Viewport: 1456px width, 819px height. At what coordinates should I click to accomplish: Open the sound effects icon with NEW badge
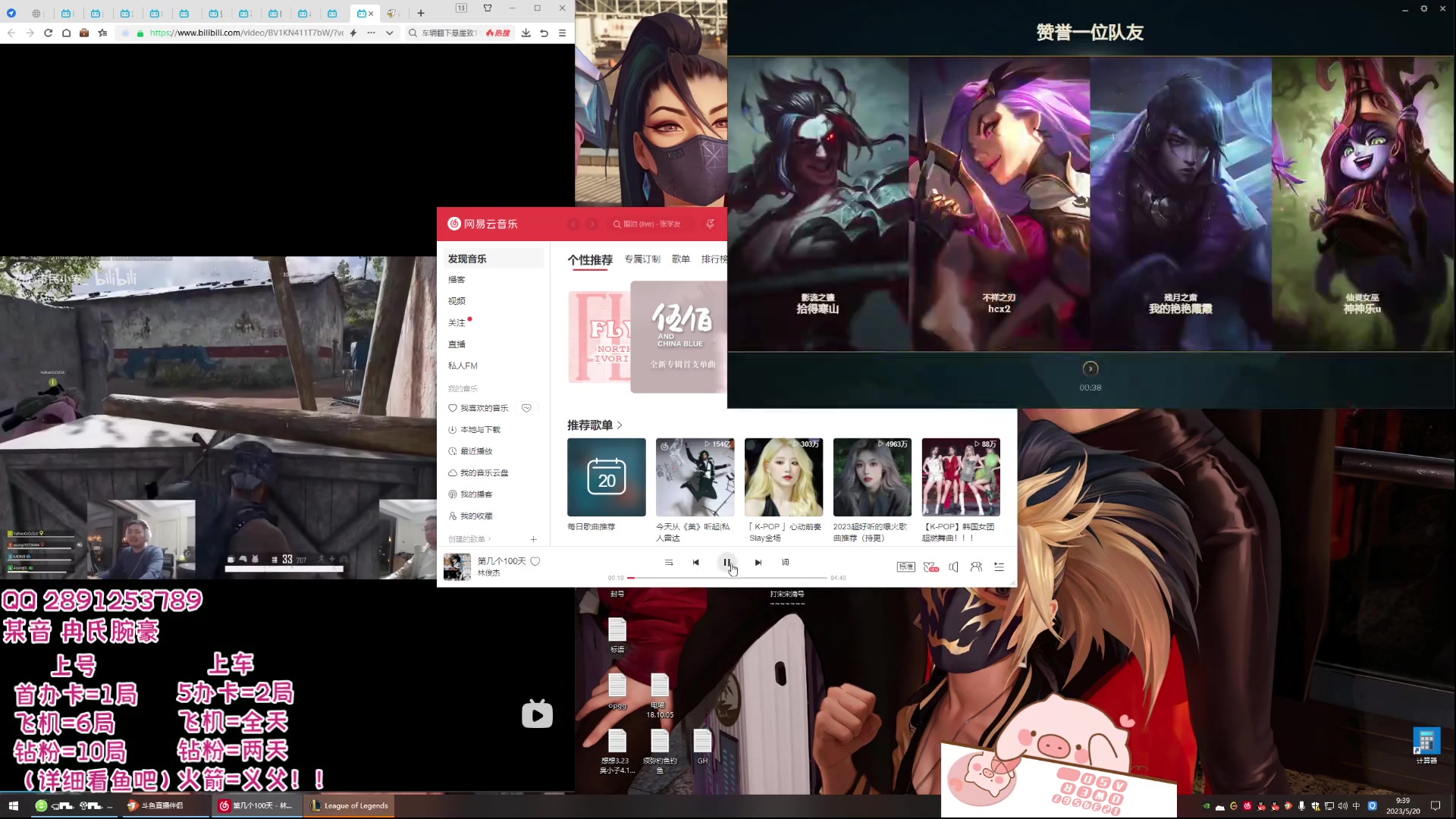click(x=931, y=566)
